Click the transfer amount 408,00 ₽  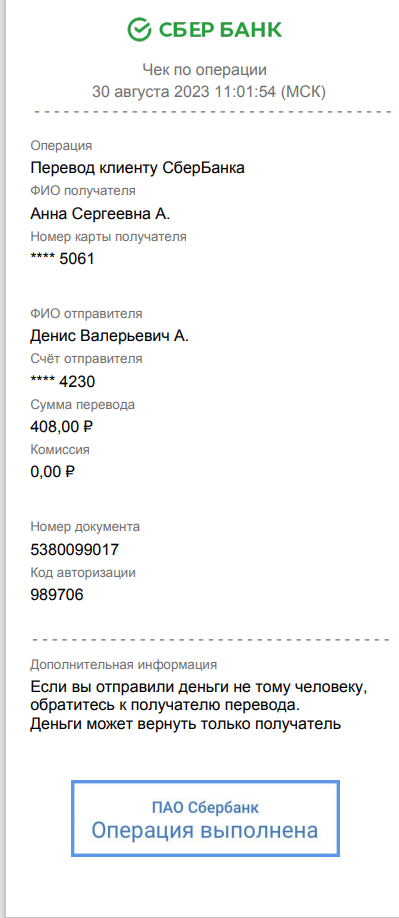click(x=61, y=427)
